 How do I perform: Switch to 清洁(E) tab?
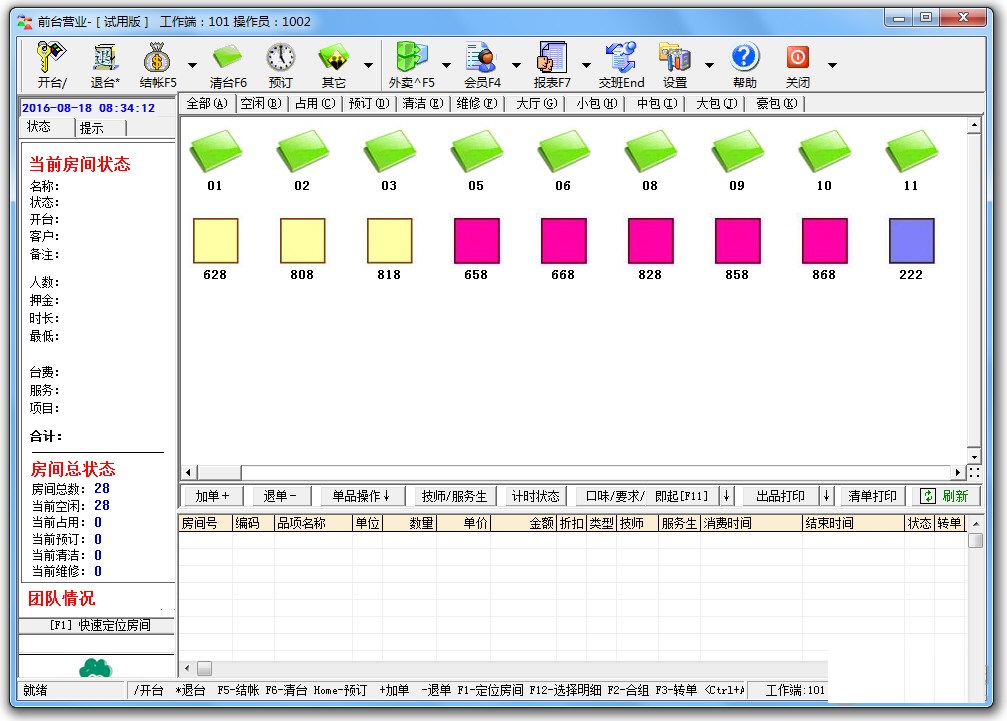click(x=423, y=103)
